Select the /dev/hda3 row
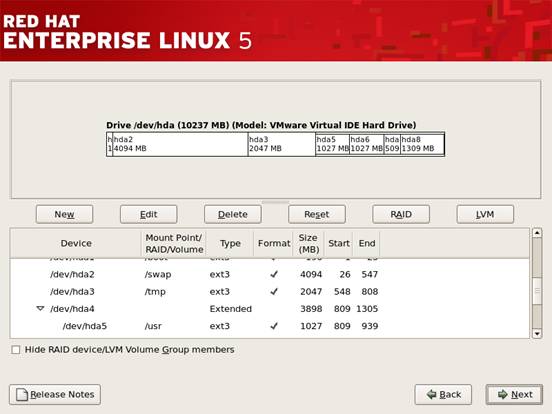The image size is (552, 414). coord(270,291)
